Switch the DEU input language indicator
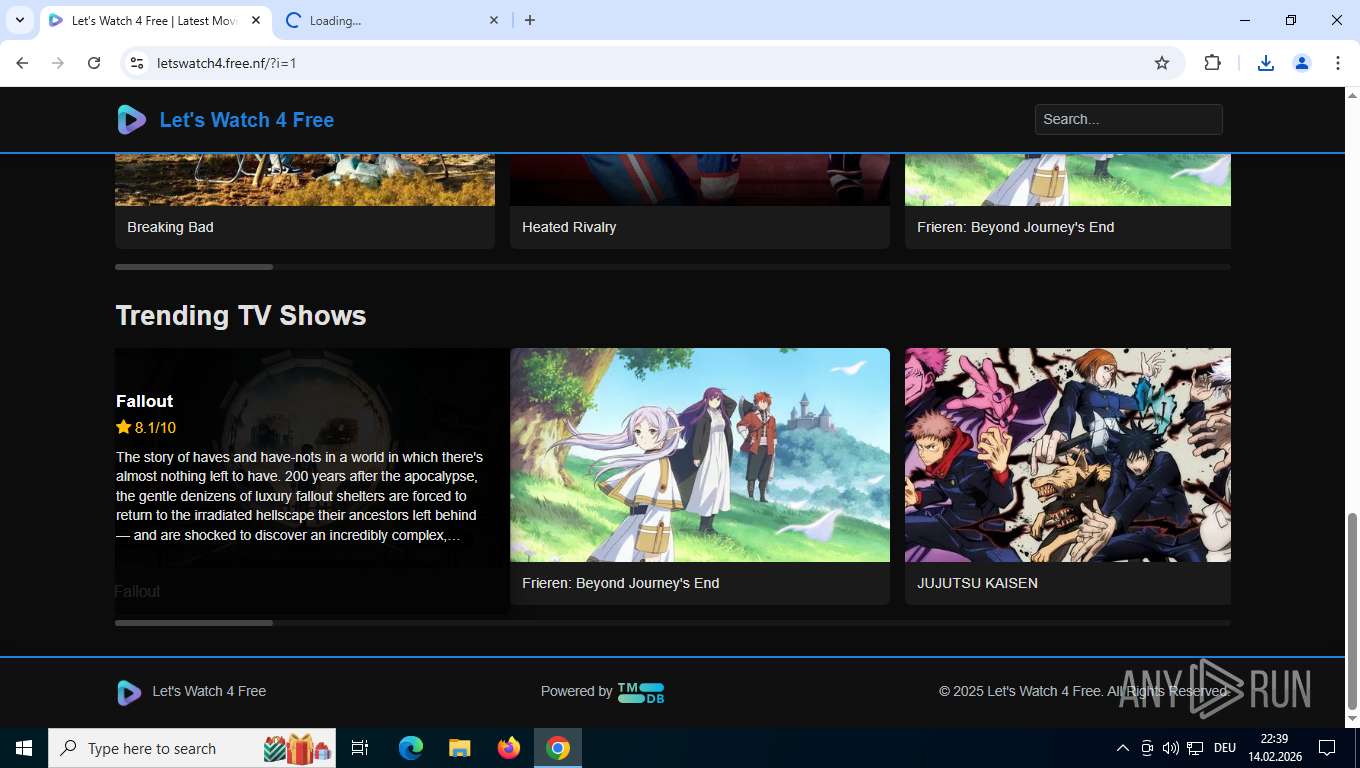This screenshot has height=768, width=1360. 1225,748
